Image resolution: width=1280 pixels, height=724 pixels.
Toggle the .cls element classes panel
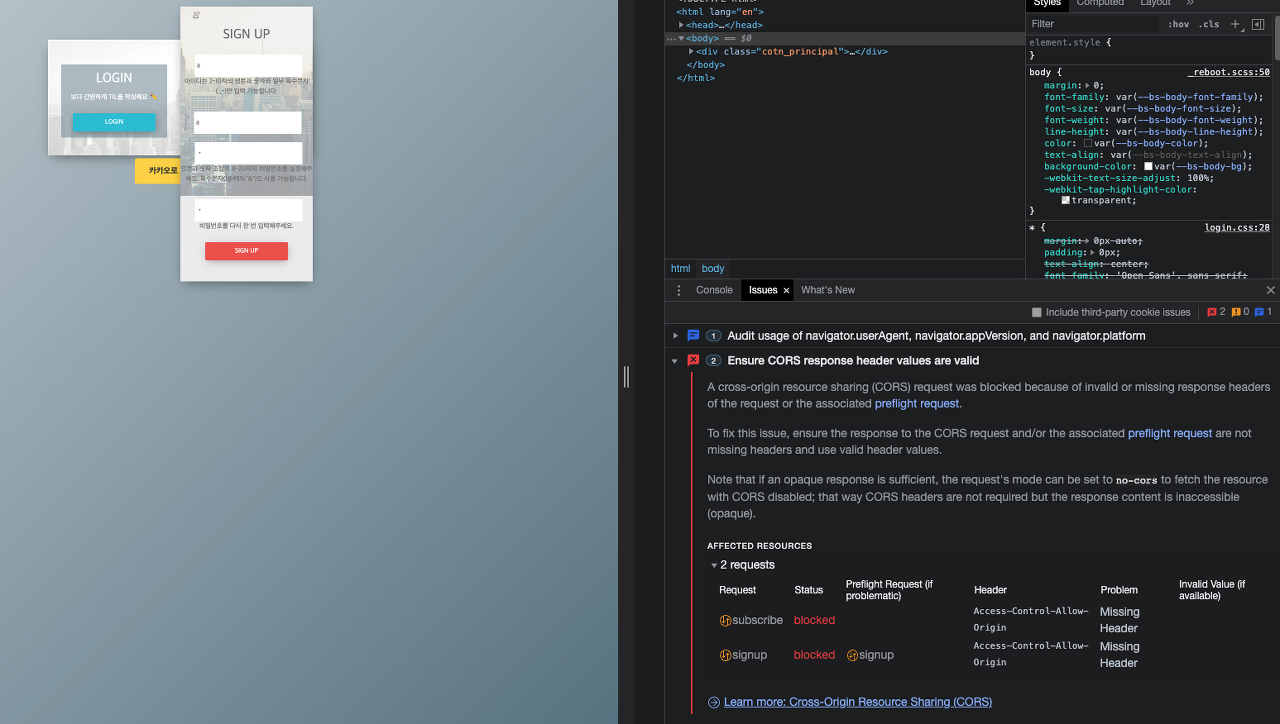pyautogui.click(x=1210, y=24)
